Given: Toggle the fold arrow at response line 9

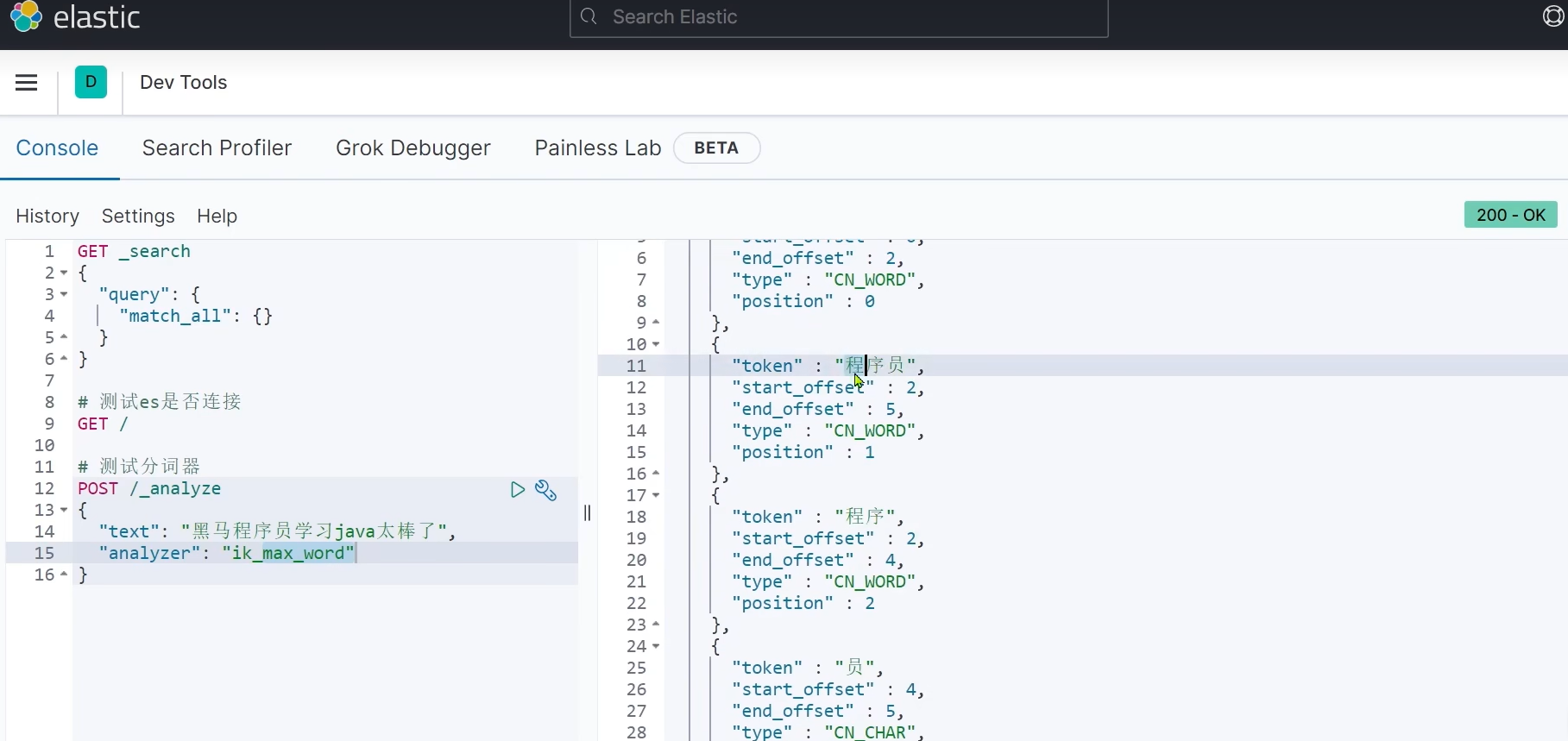Looking at the screenshot, I should coord(656,323).
